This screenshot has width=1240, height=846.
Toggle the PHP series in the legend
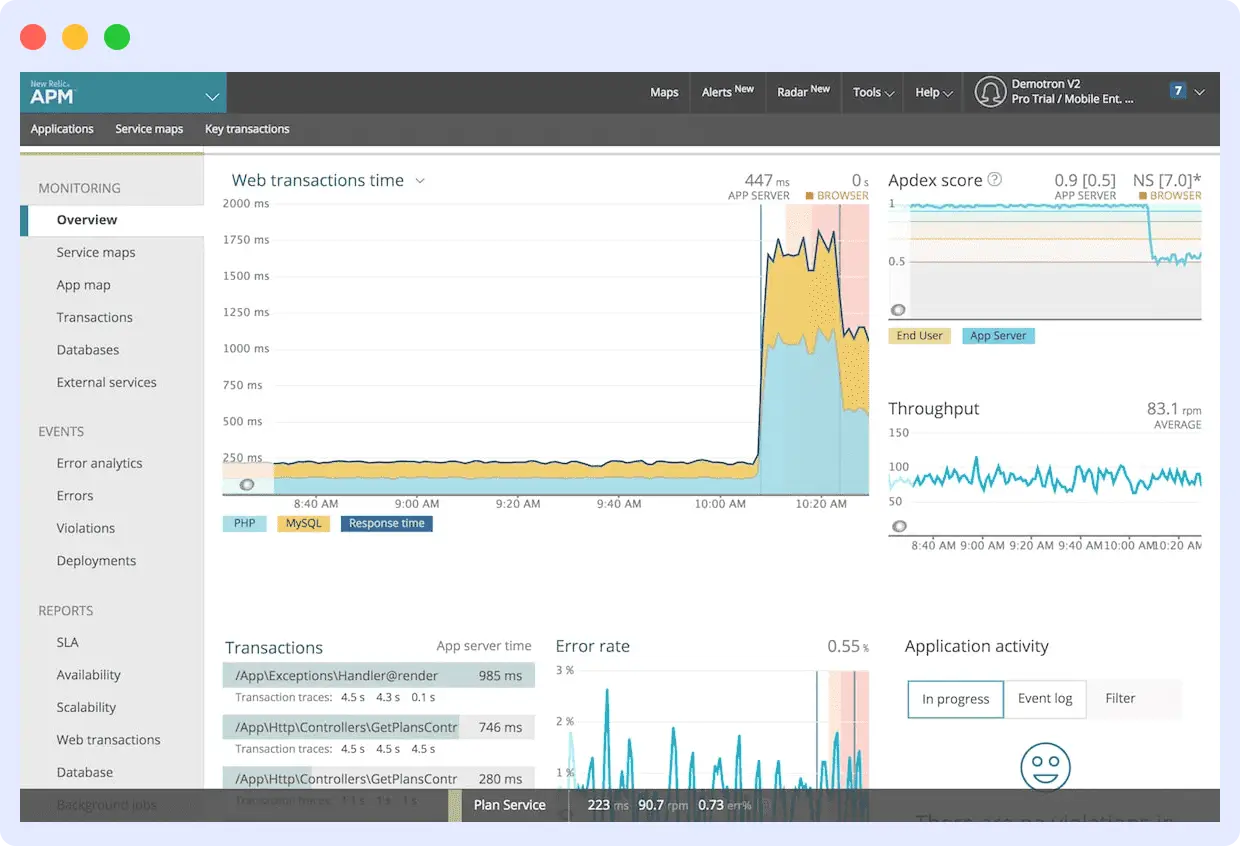point(244,523)
